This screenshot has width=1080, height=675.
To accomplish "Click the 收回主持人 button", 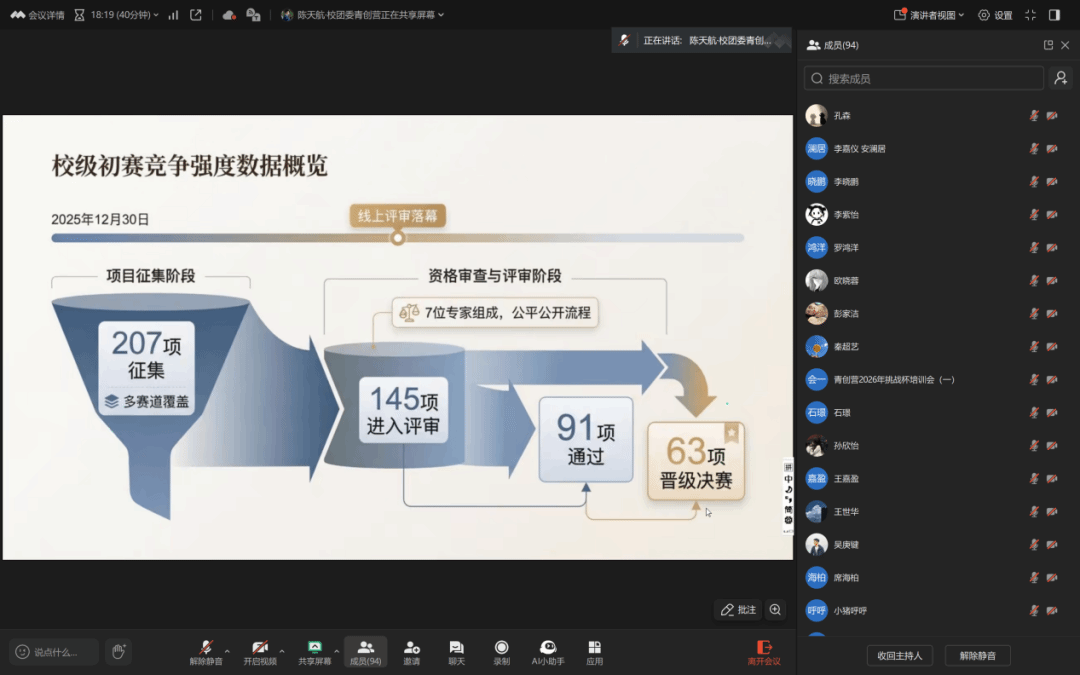I will [x=900, y=656].
